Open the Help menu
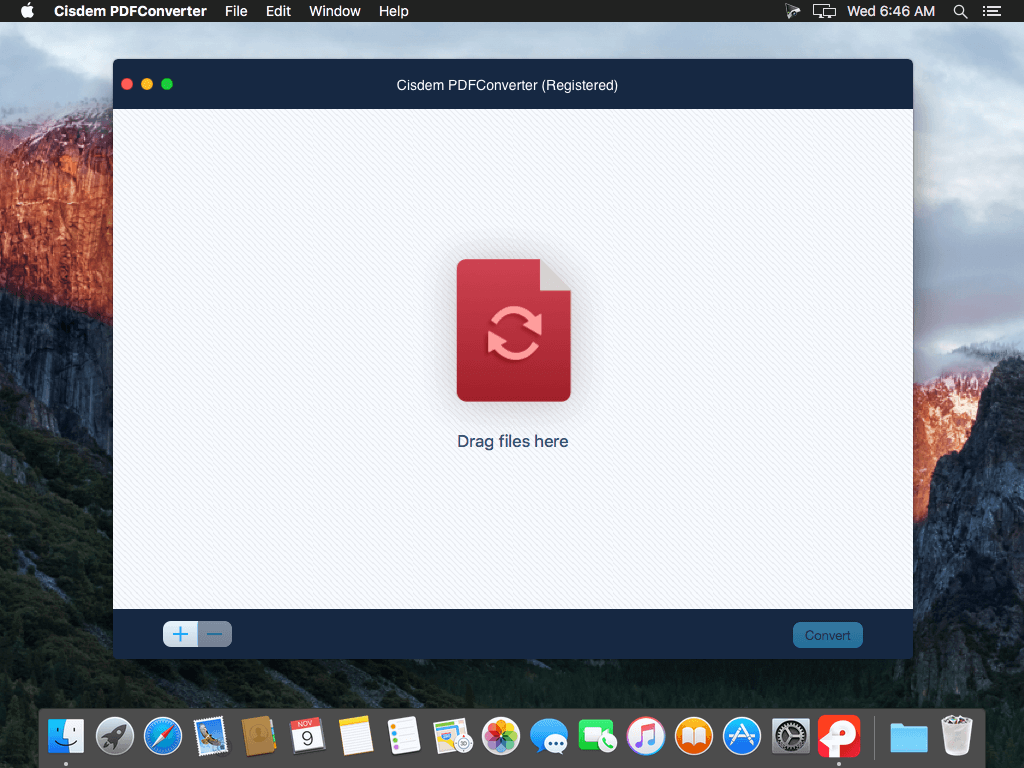1024x768 pixels. pos(394,11)
